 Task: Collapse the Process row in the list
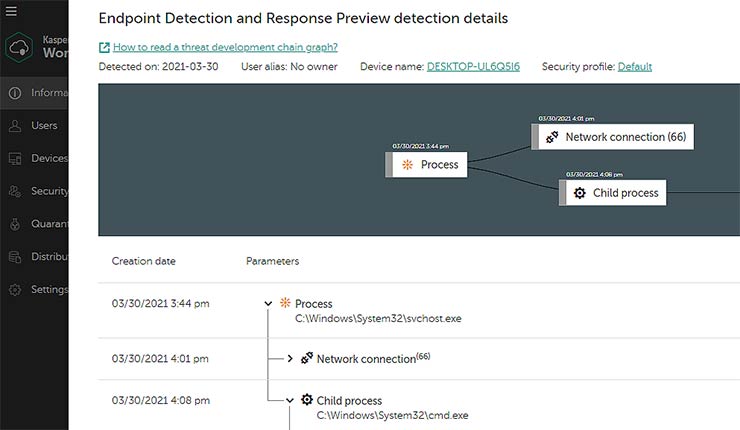coord(268,303)
